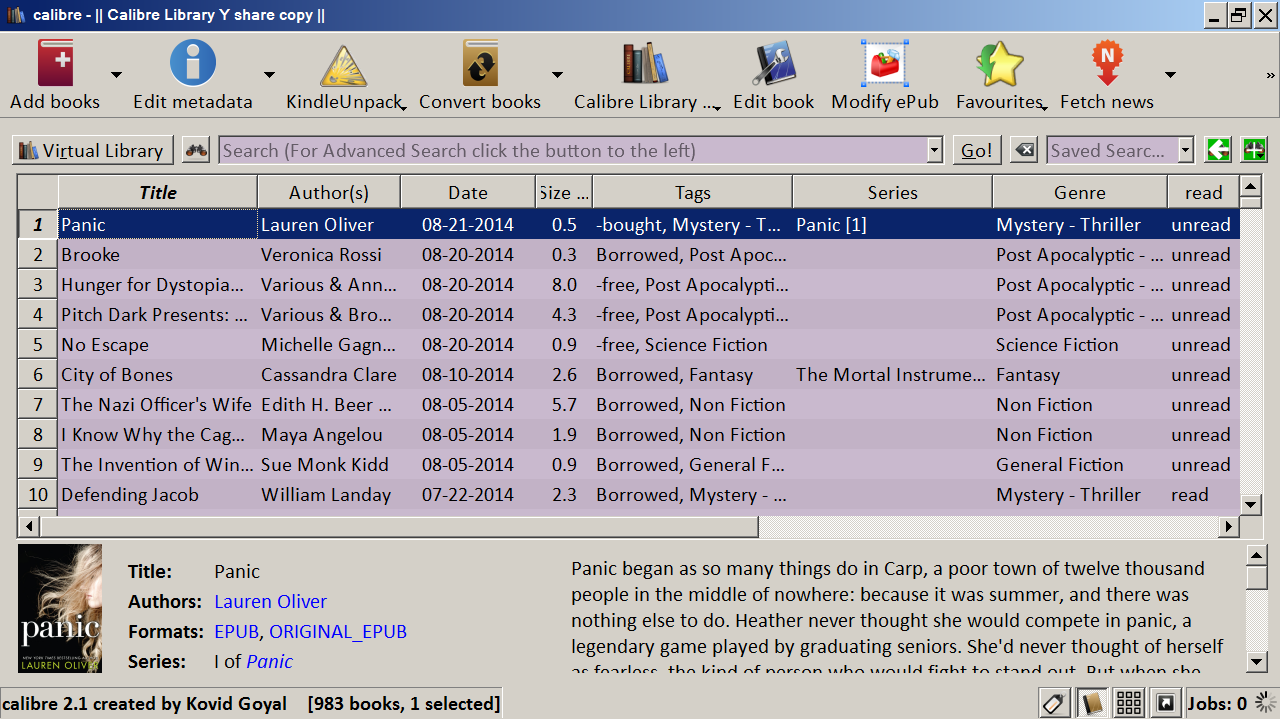
Task: Click the Panic [1] series cell
Action: (892, 225)
